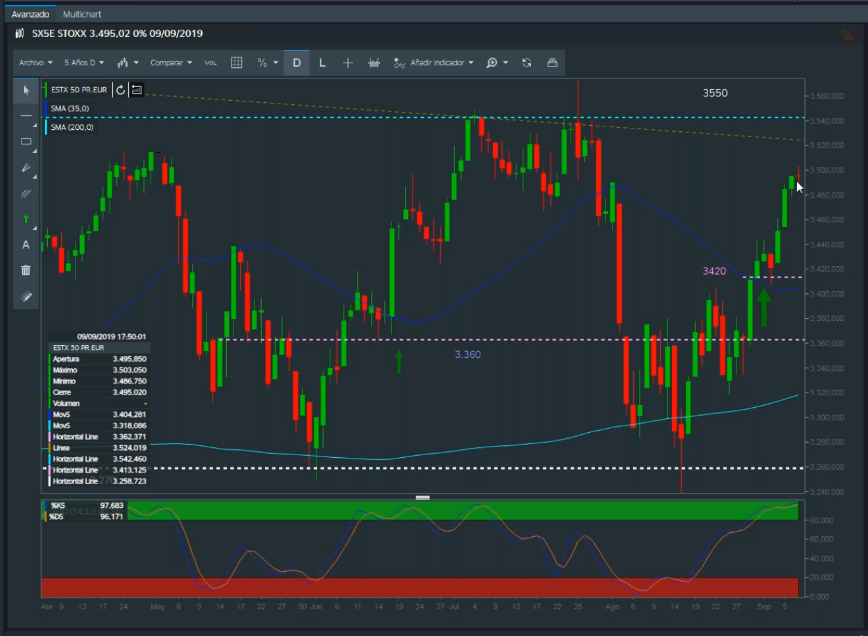
Task: Open the Archivo dropdown menu
Action: point(36,63)
